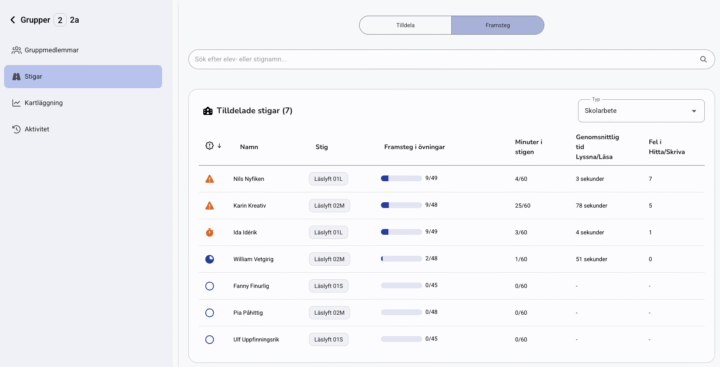Click the progress pie icon for William Vetgirig
Viewport: 720px width, 367px height.
(x=209, y=259)
